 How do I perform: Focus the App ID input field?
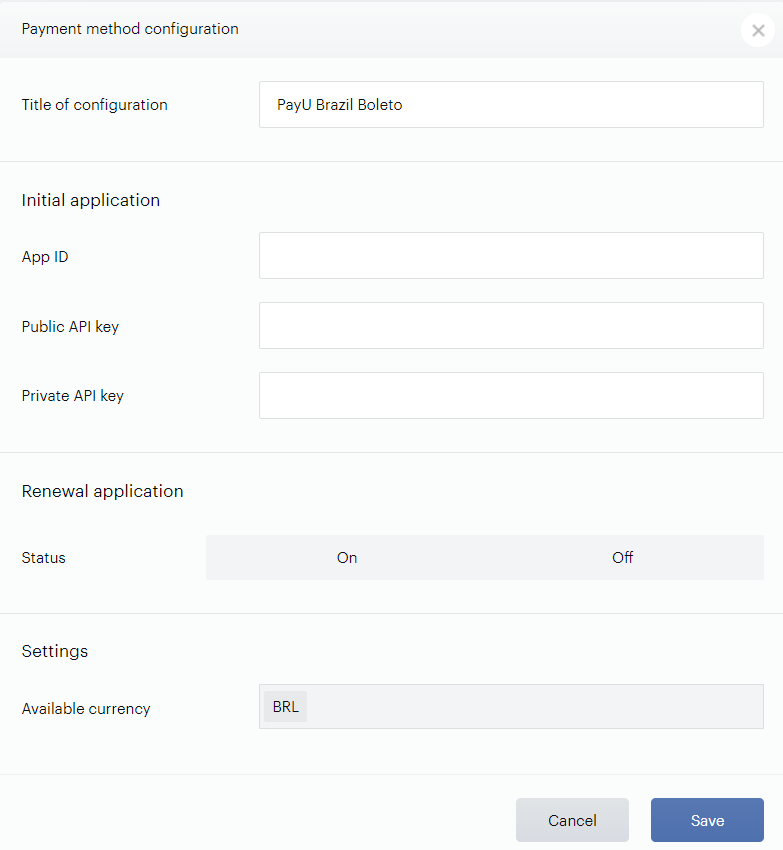(x=511, y=256)
